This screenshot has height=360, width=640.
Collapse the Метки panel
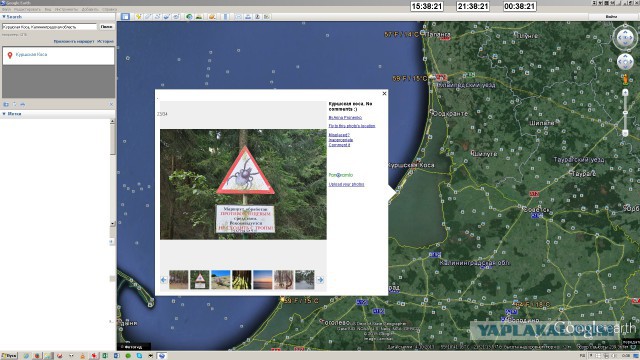pyautogui.click(x=4, y=114)
